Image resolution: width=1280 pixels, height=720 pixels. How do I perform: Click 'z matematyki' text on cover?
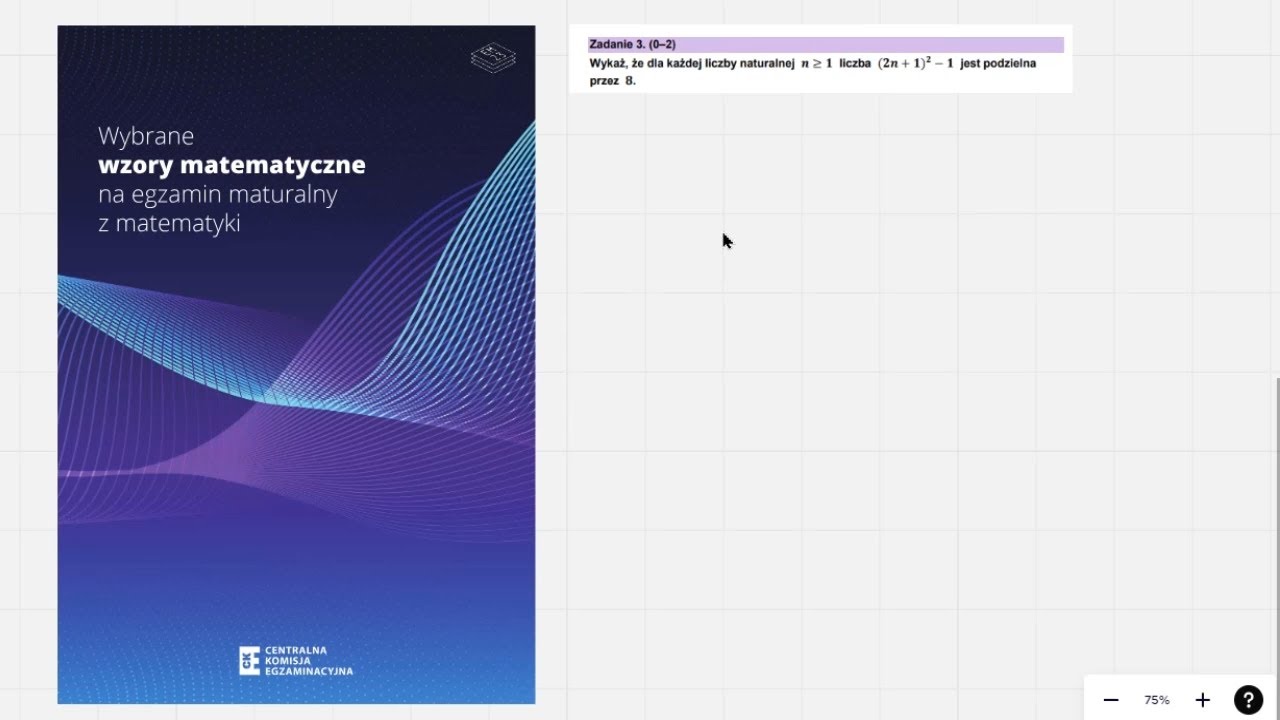coord(169,224)
